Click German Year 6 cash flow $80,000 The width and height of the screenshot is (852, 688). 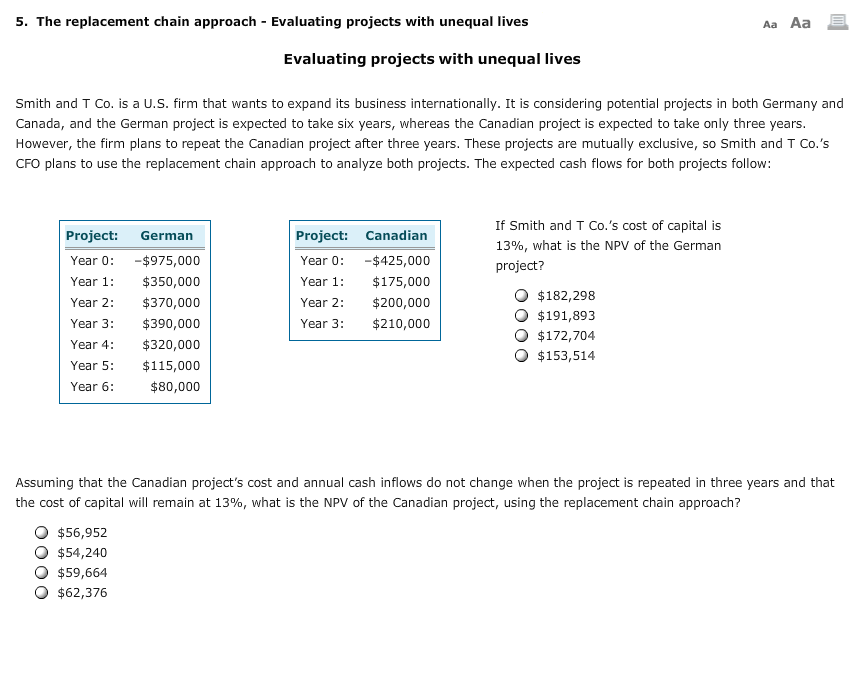point(175,387)
